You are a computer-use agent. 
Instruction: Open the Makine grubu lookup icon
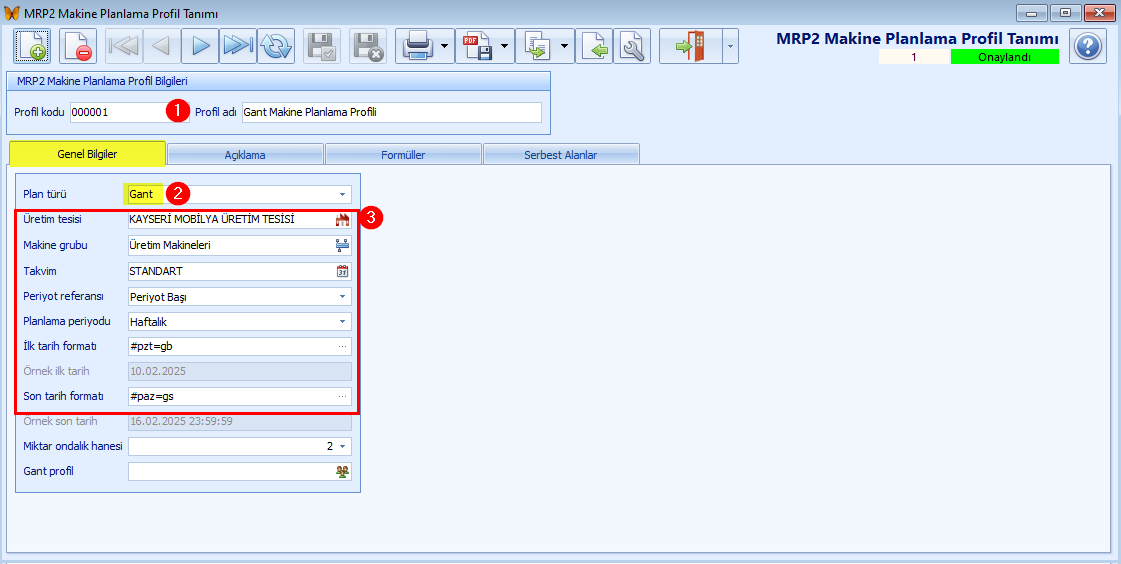click(342, 245)
